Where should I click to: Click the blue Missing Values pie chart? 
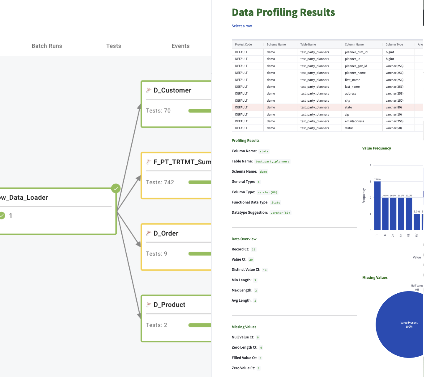(x=400, y=324)
